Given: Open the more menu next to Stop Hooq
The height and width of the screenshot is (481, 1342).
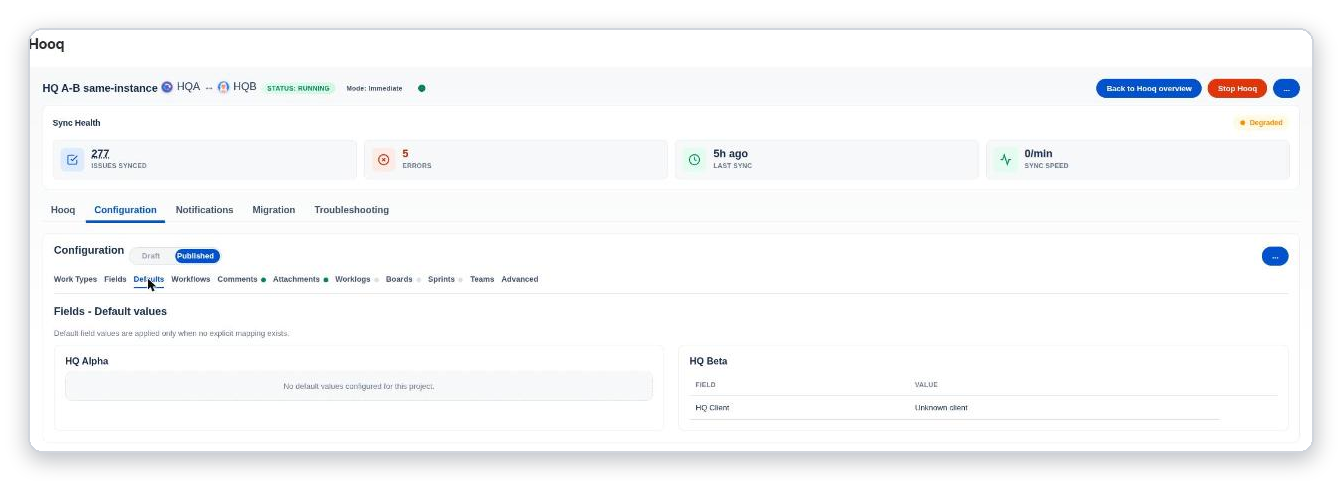Looking at the screenshot, I should tap(1286, 88).
